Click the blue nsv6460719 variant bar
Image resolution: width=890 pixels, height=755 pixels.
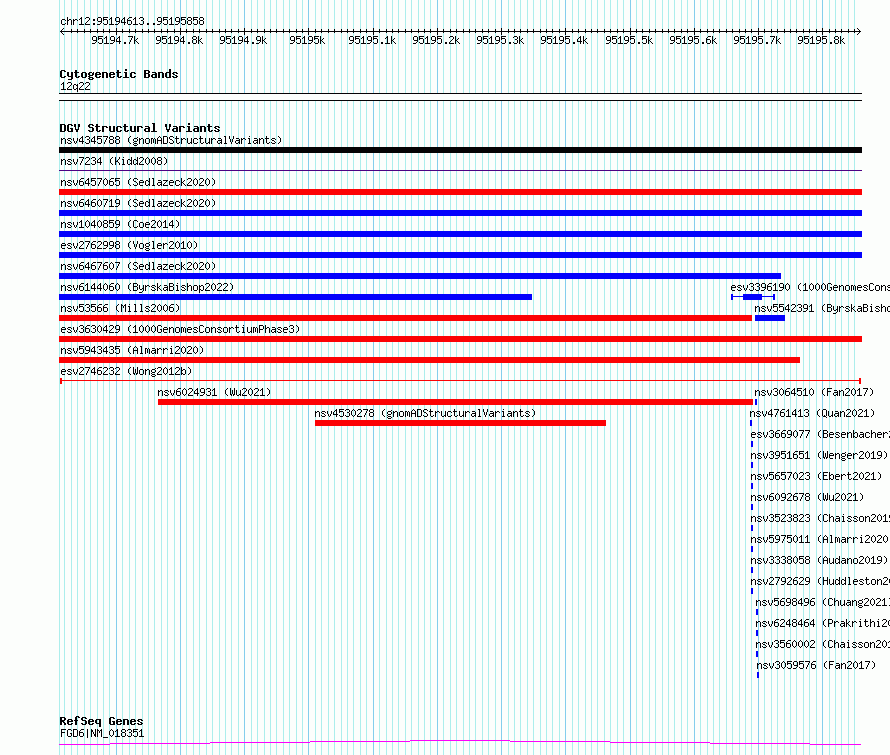click(x=460, y=213)
